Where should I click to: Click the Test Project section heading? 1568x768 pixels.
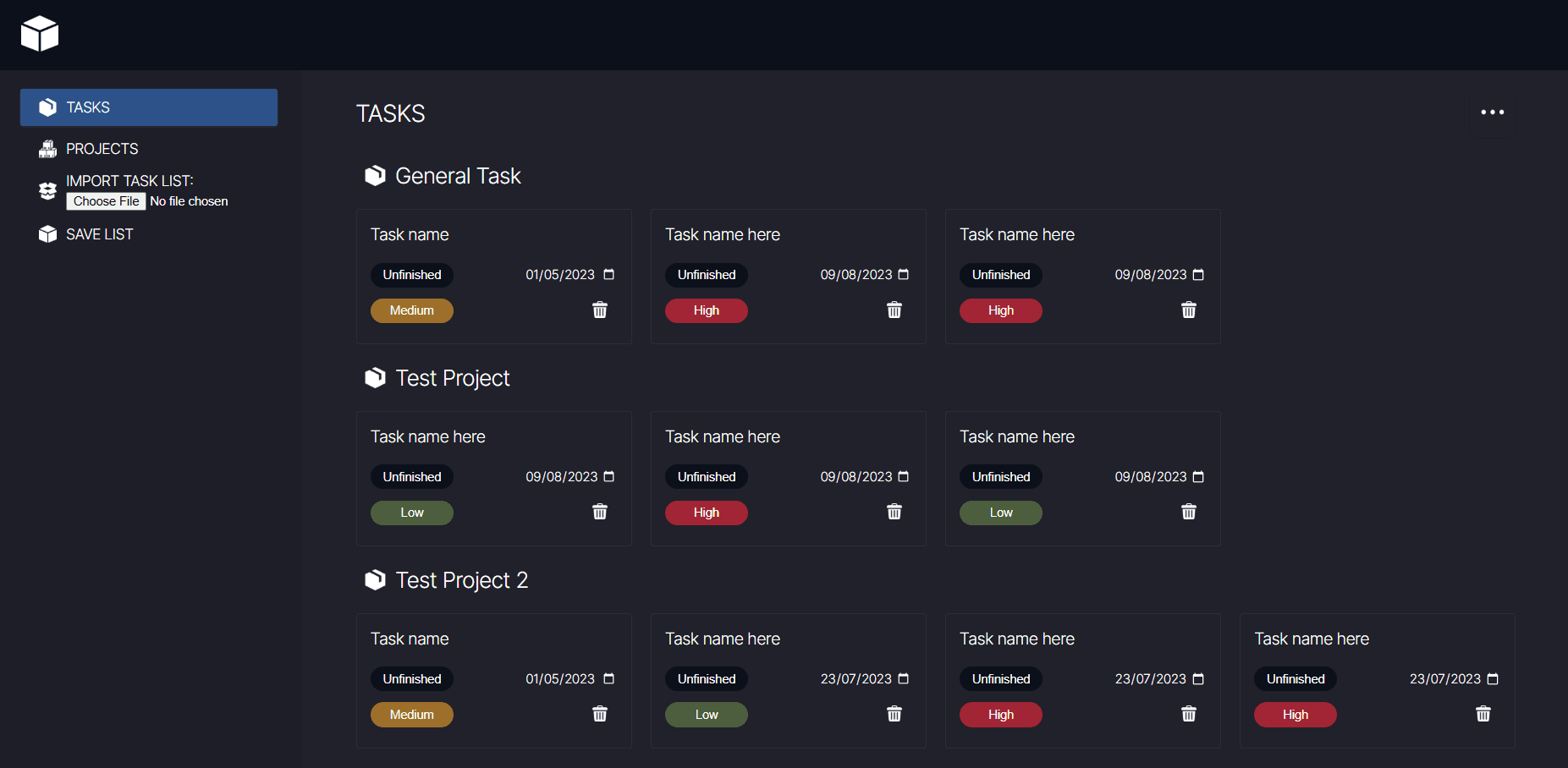pyautogui.click(x=453, y=378)
